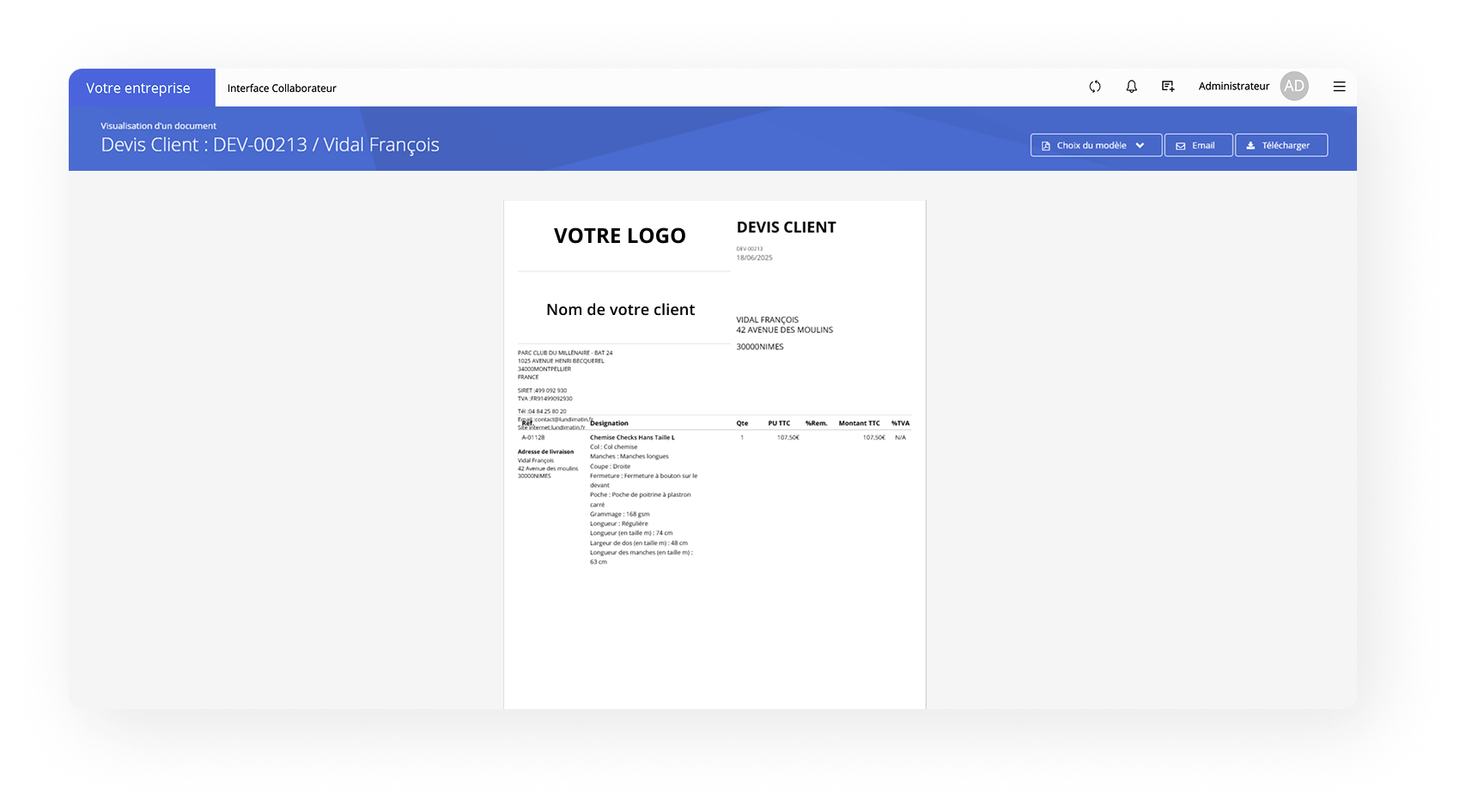Open the hamburger menu

pyautogui.click(x=1339, y=87)
